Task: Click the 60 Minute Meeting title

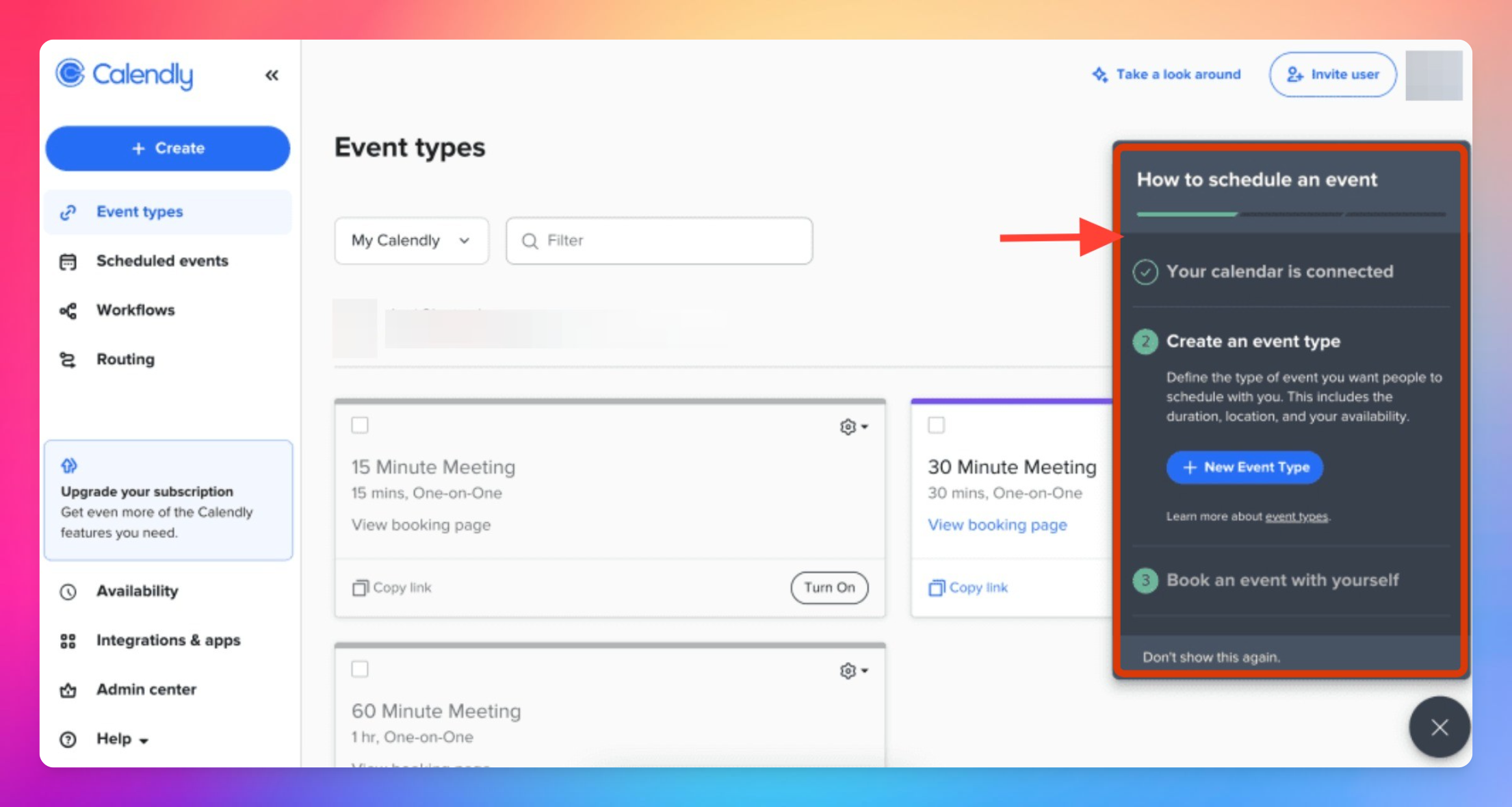Action: point(436,710)
